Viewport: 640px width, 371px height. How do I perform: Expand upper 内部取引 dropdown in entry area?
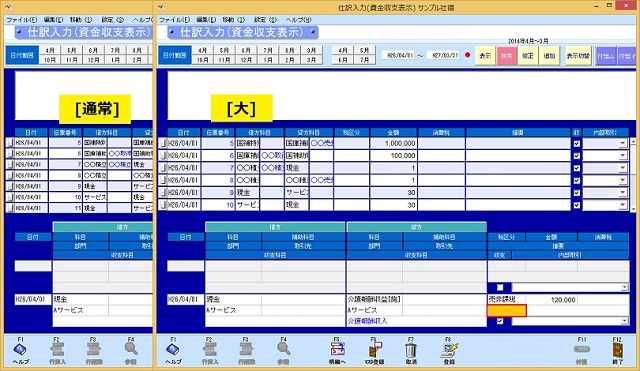624,287
